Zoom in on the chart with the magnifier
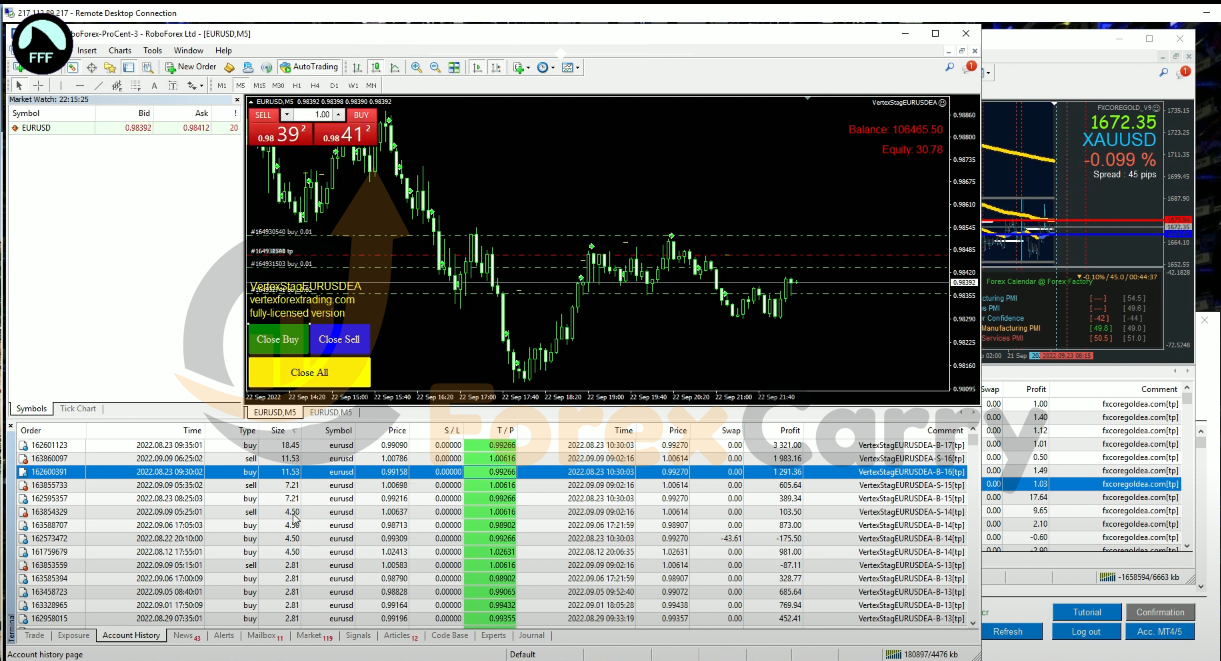 tap(416, 67)
